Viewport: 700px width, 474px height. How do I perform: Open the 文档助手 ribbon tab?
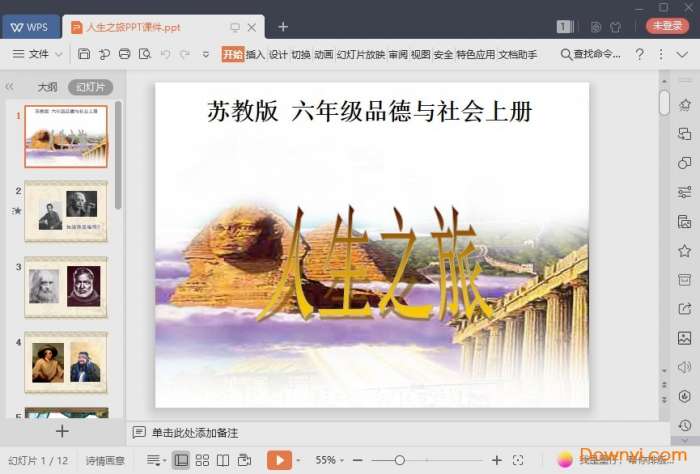click(x=517, y=54)
